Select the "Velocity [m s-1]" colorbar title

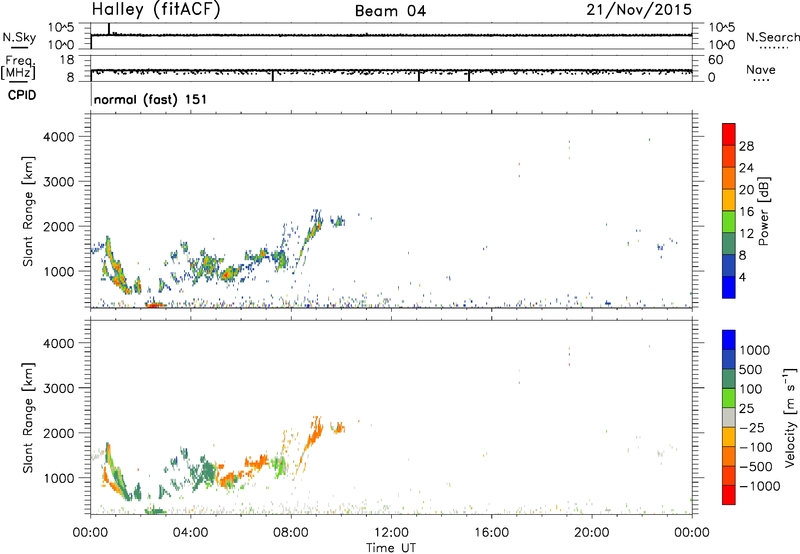tap(790, 418)
